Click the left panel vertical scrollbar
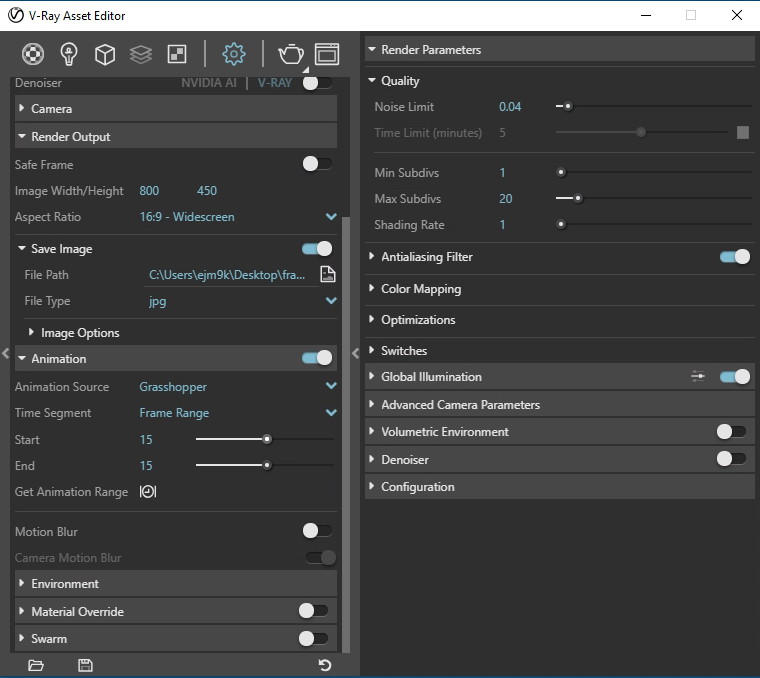 (x=346, y=434)
